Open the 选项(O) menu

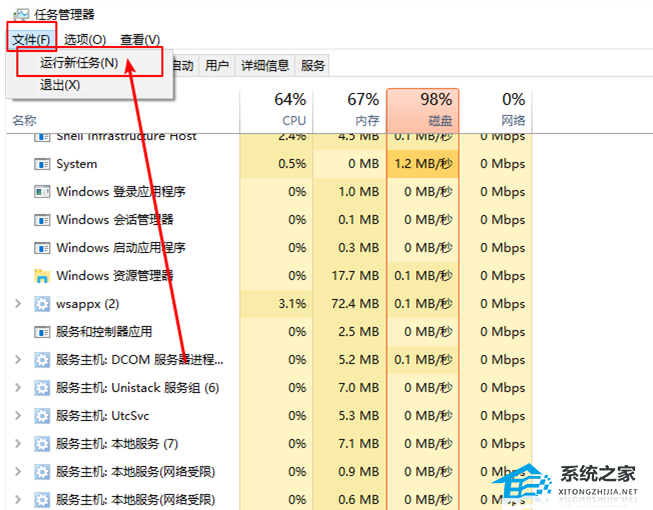85,39
